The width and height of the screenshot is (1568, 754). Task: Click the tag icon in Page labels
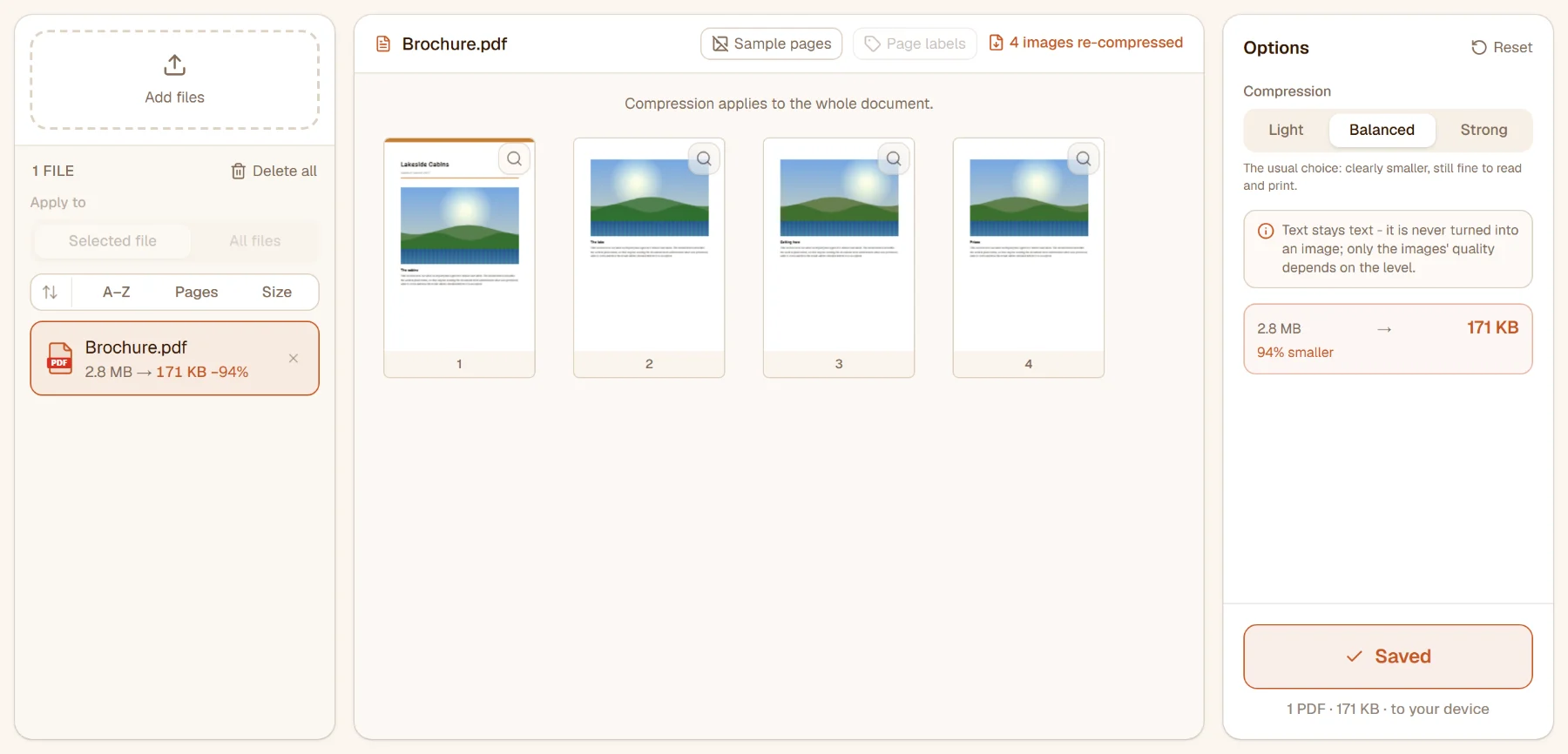pyautogui.click(x=872, y=44)
